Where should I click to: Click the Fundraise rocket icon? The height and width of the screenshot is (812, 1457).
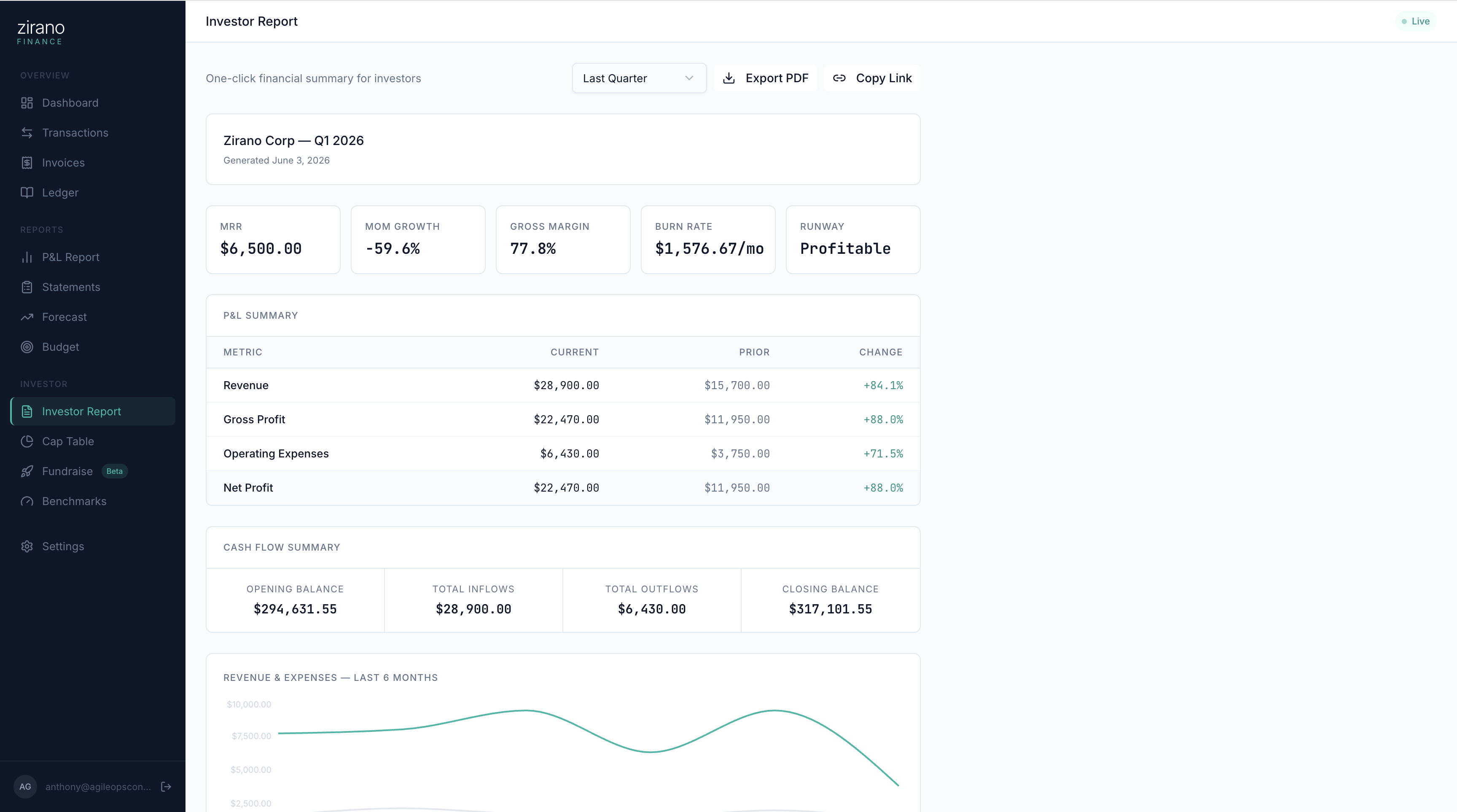(27, 472)
